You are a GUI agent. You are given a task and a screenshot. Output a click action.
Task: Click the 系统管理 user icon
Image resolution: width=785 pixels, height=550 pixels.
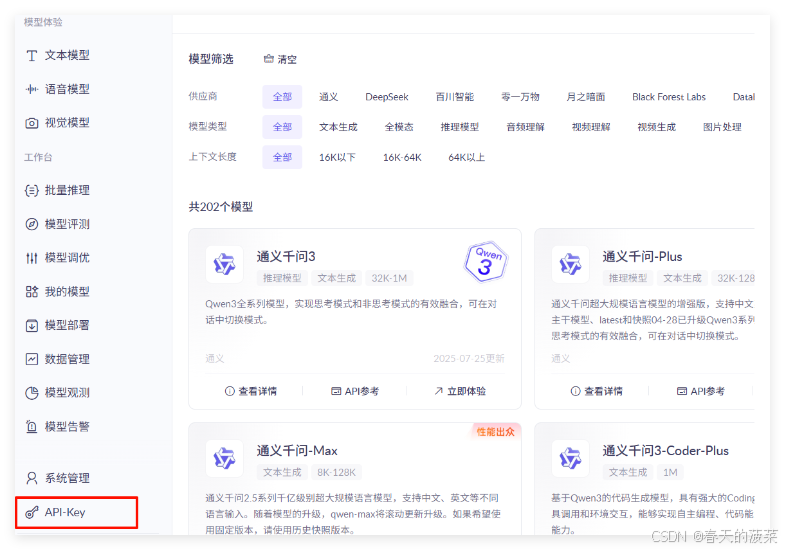[32, 478]
